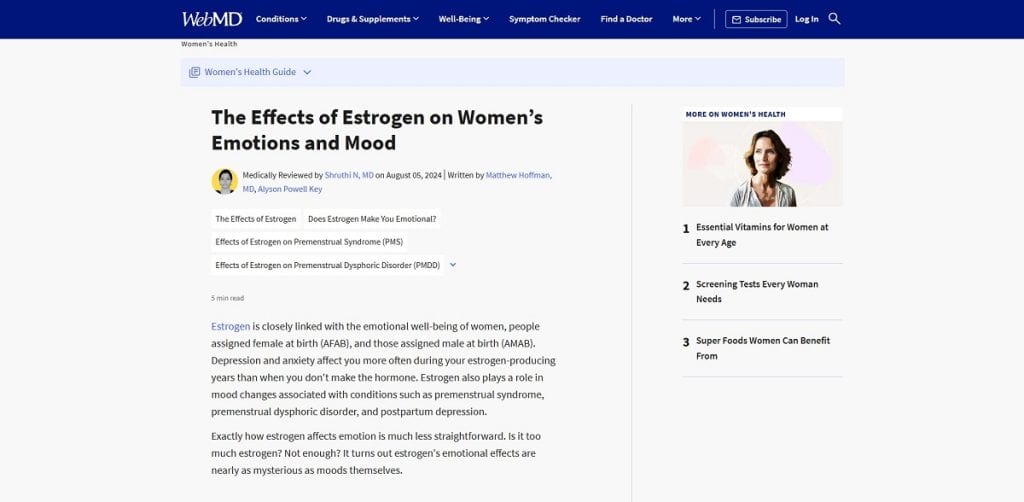Image resolution: width=1024 pixels, height=502 pixels.
Task: Open Essential Vitamins for Women article
Action: tap(761, 235)
